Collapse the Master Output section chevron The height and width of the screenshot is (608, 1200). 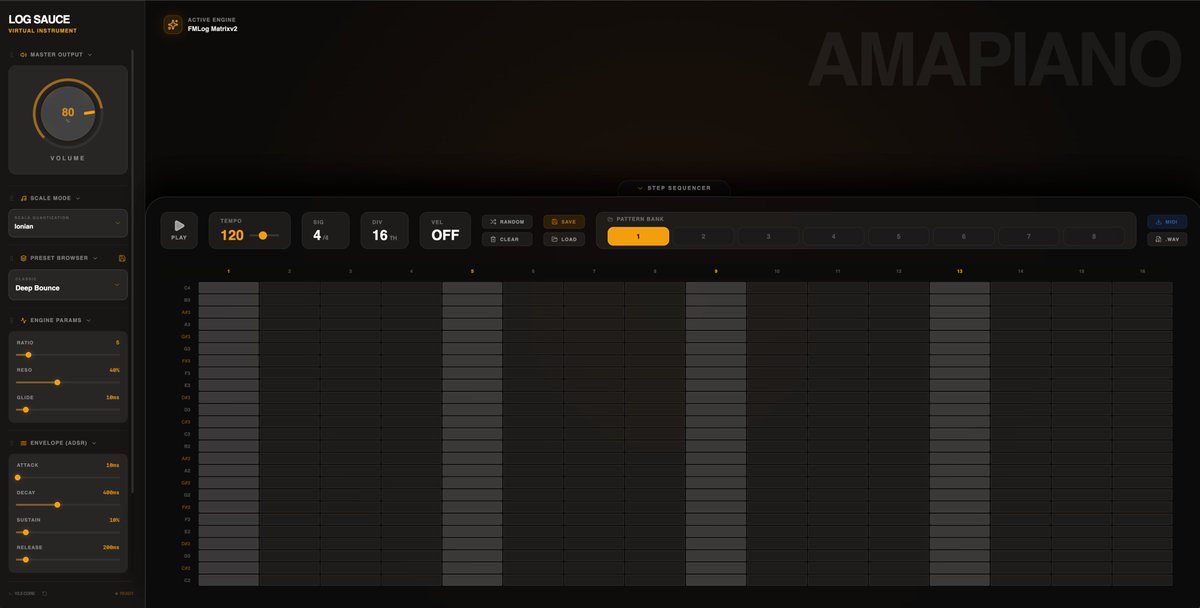[90, 55]
